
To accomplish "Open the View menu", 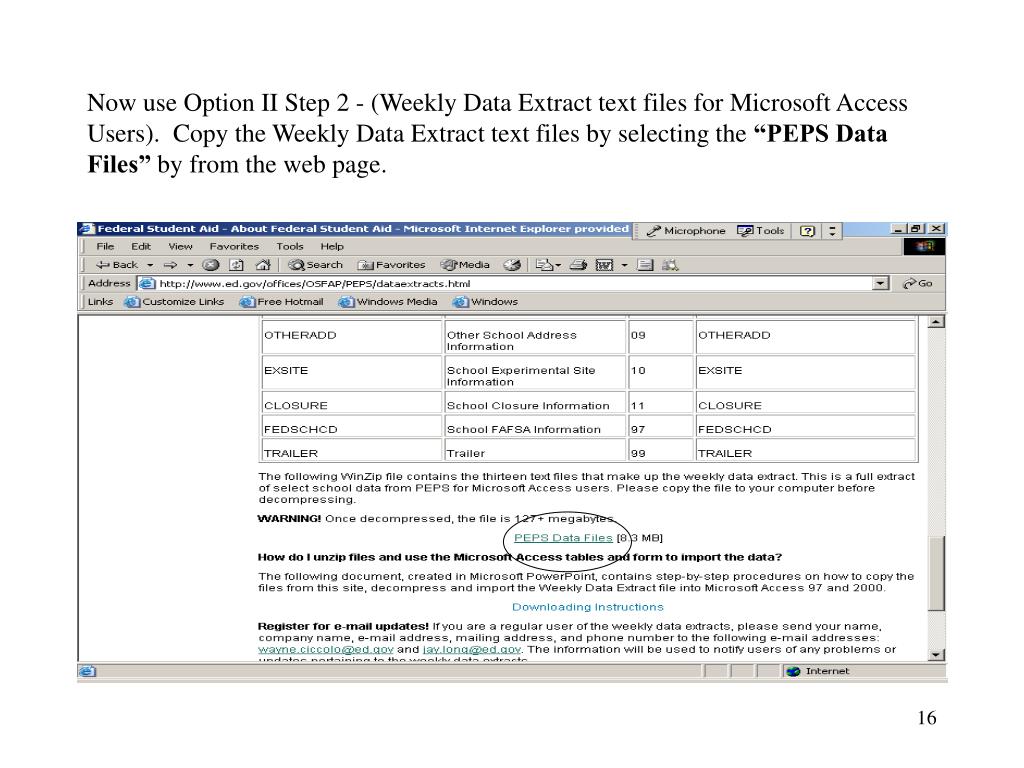I will pyautogui.click(x=180, y=247).
